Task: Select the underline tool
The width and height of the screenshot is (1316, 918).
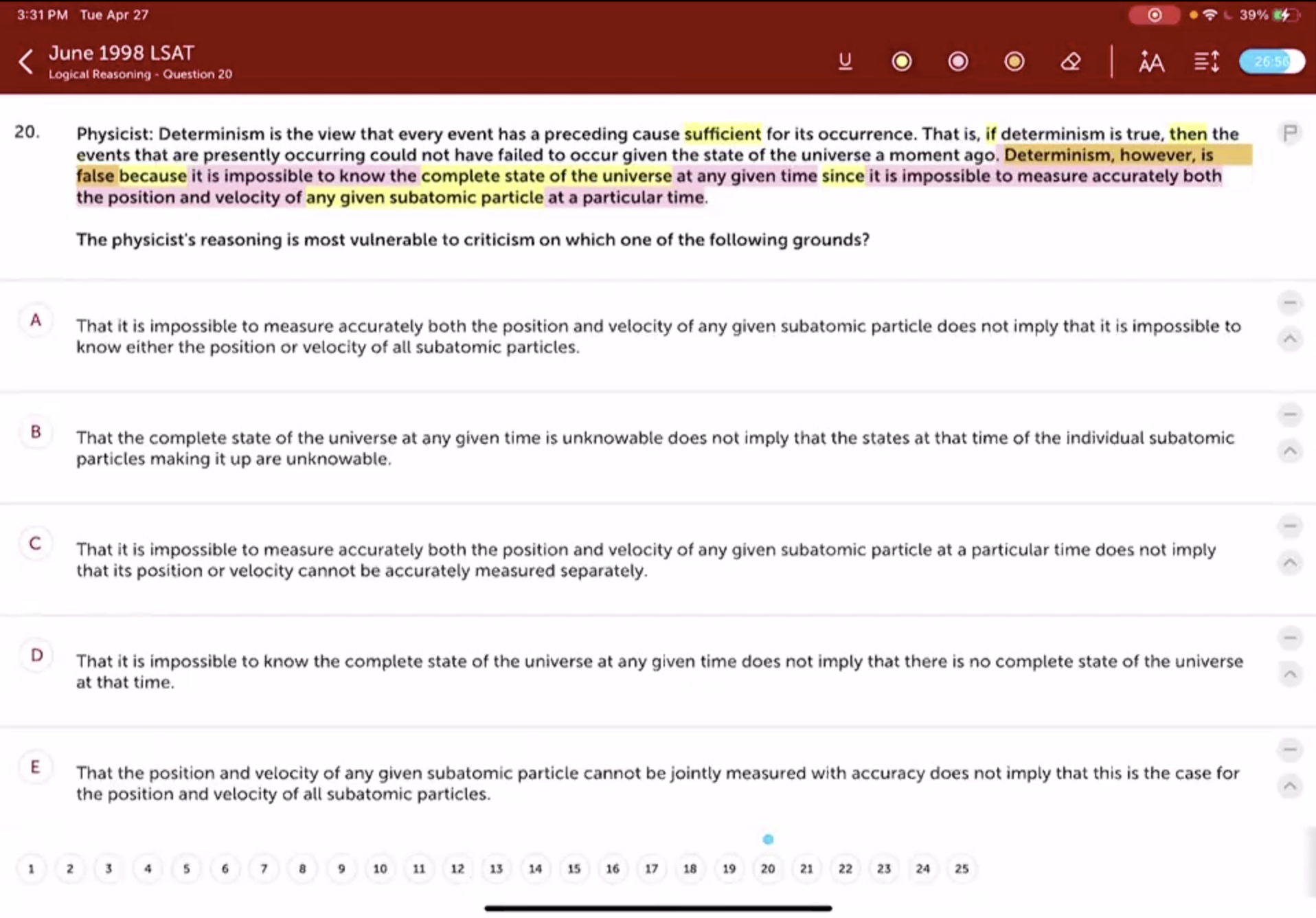Action: (845, 62)
